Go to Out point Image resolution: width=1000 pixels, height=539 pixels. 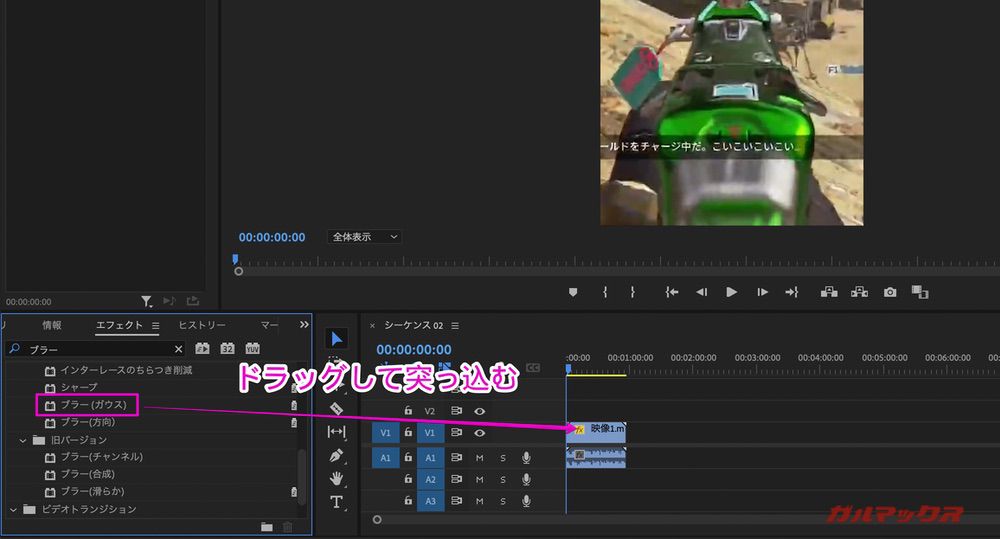(791, 292)
